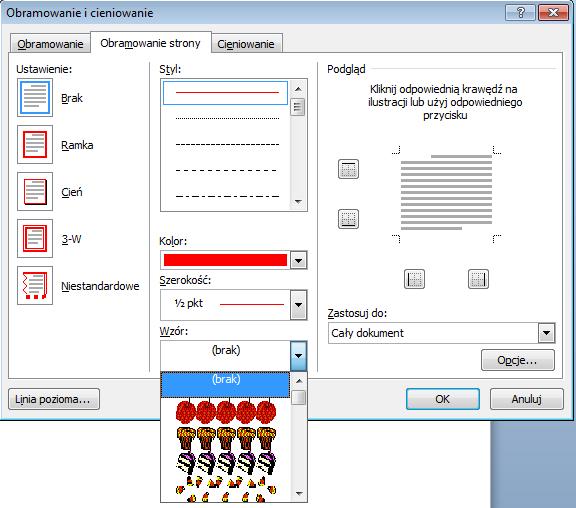Open the Zastosuj do dropdown arrow
Screen dimensions: 576x508
pyautogui.click(x=547, y=333)
